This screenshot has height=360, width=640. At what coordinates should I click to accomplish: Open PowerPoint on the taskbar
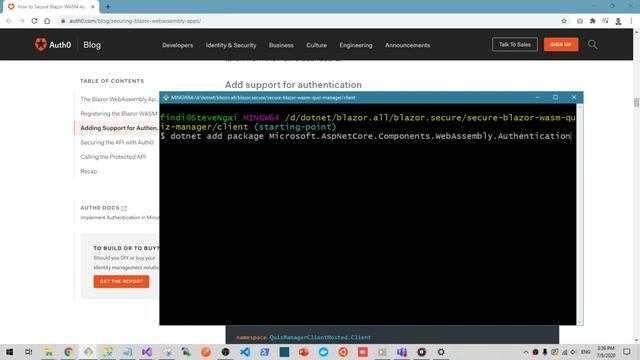click(304, 352)
